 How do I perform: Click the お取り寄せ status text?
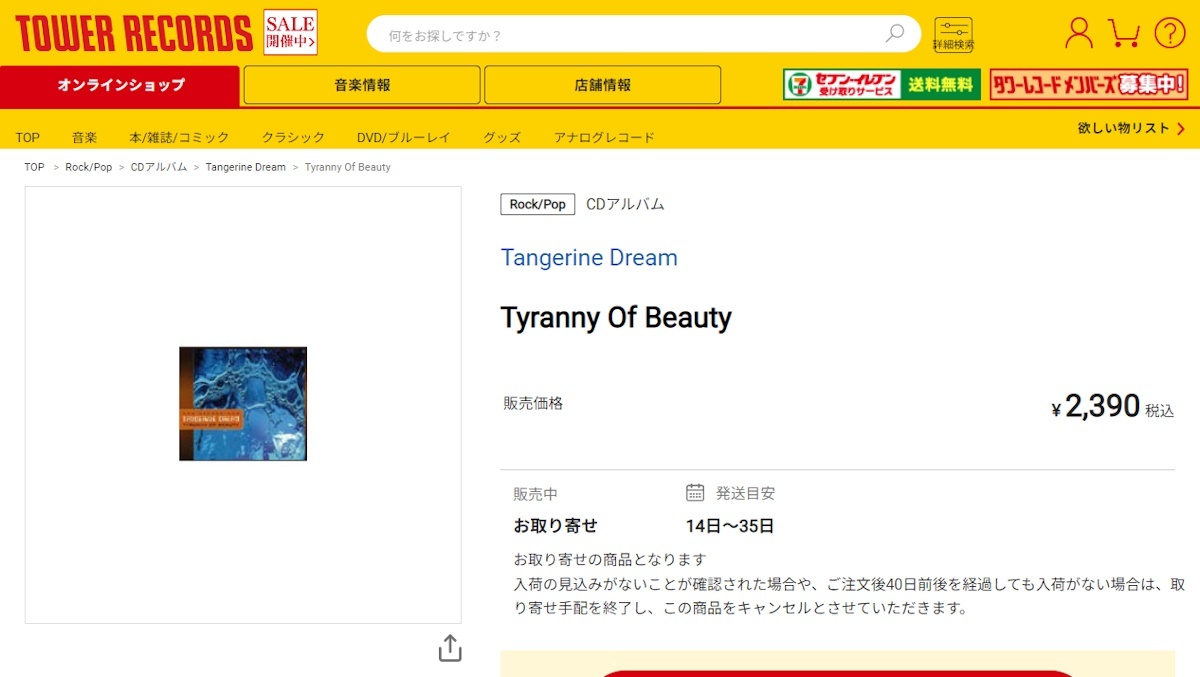coord(556,526)
